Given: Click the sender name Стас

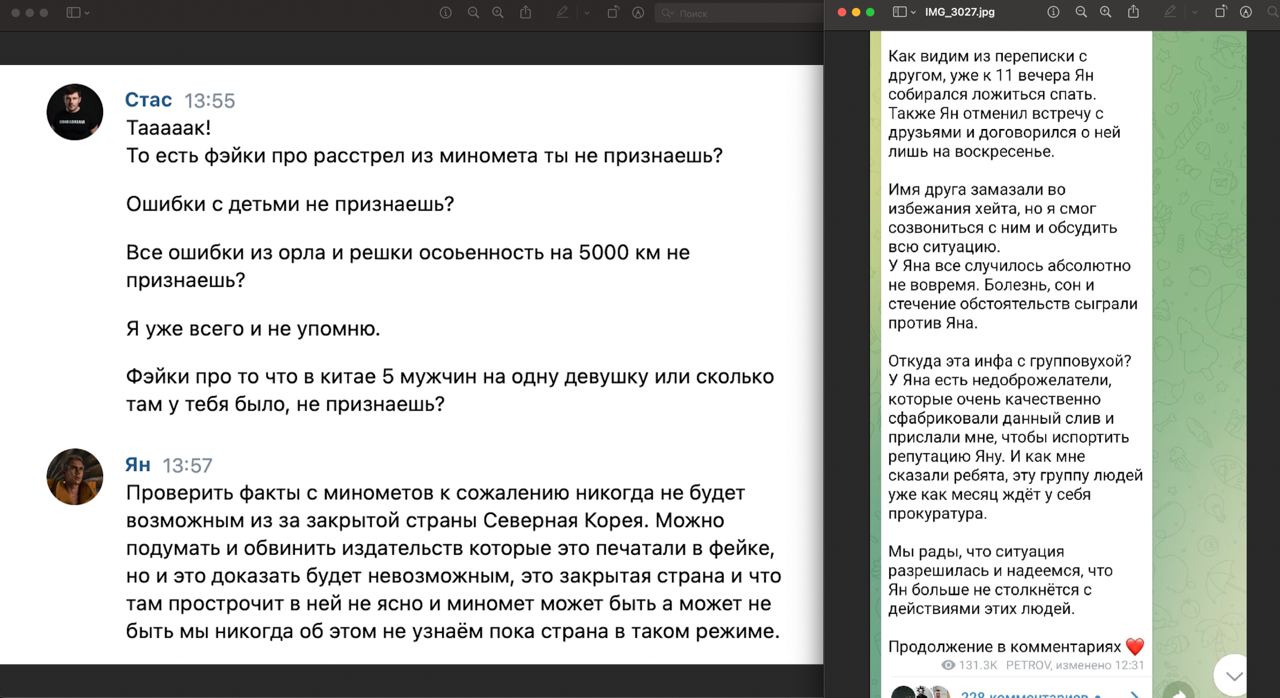Looking at the screenshot, I should [x=148, y=100].
